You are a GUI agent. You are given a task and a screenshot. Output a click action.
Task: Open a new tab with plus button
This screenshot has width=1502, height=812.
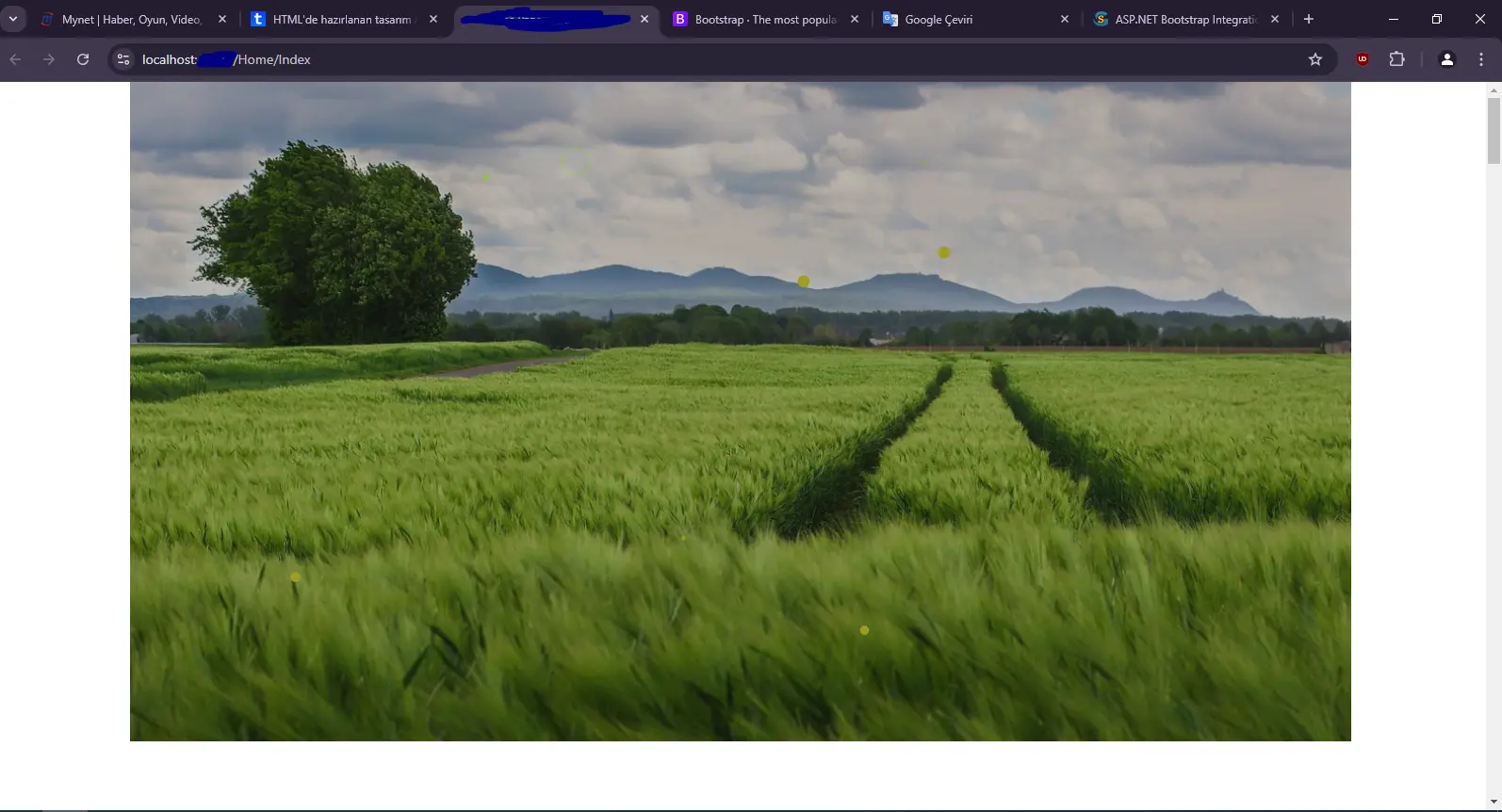pyautogui.click(x=1308, y=19)
